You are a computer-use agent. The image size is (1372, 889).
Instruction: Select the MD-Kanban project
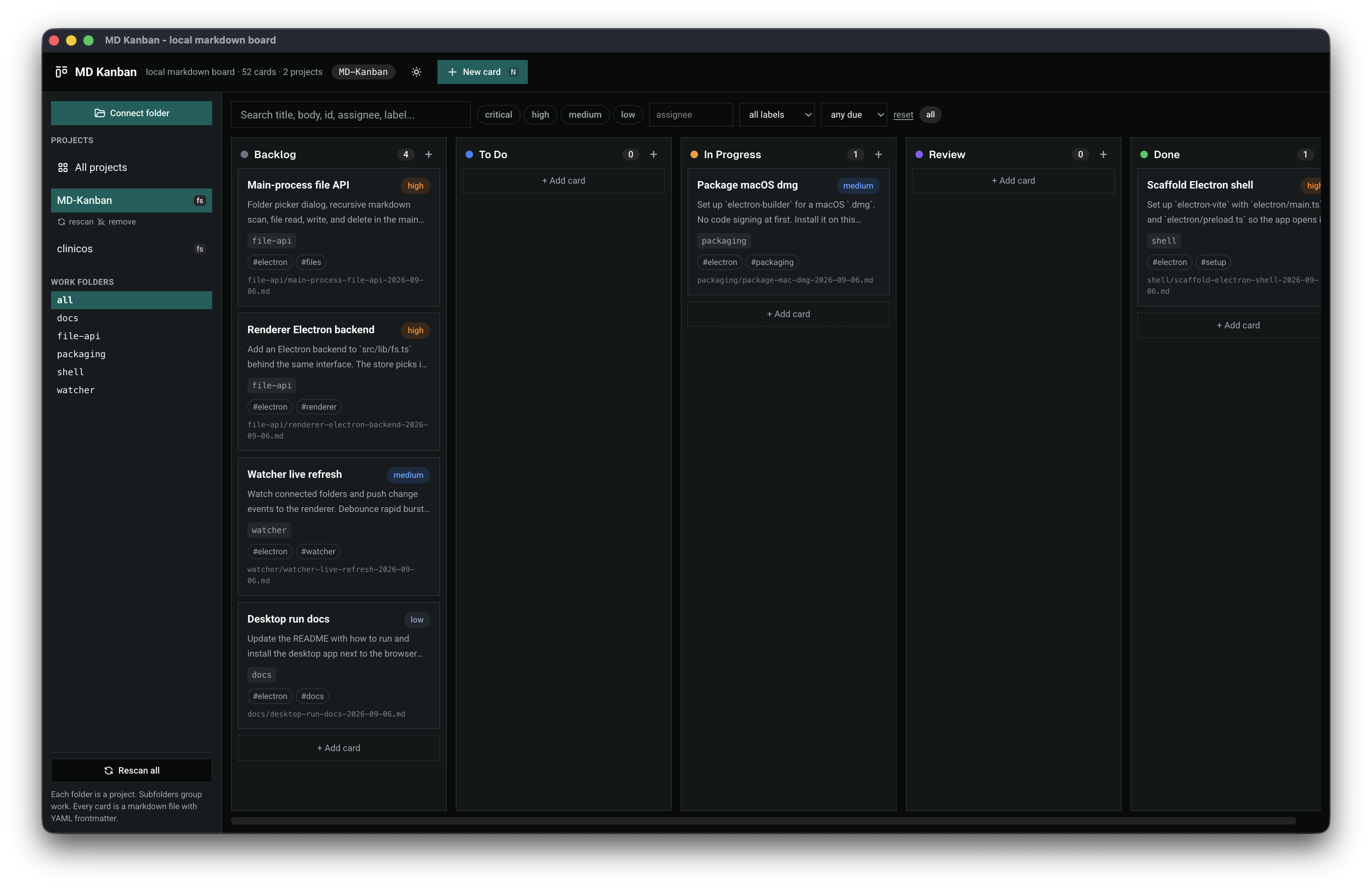132,201
